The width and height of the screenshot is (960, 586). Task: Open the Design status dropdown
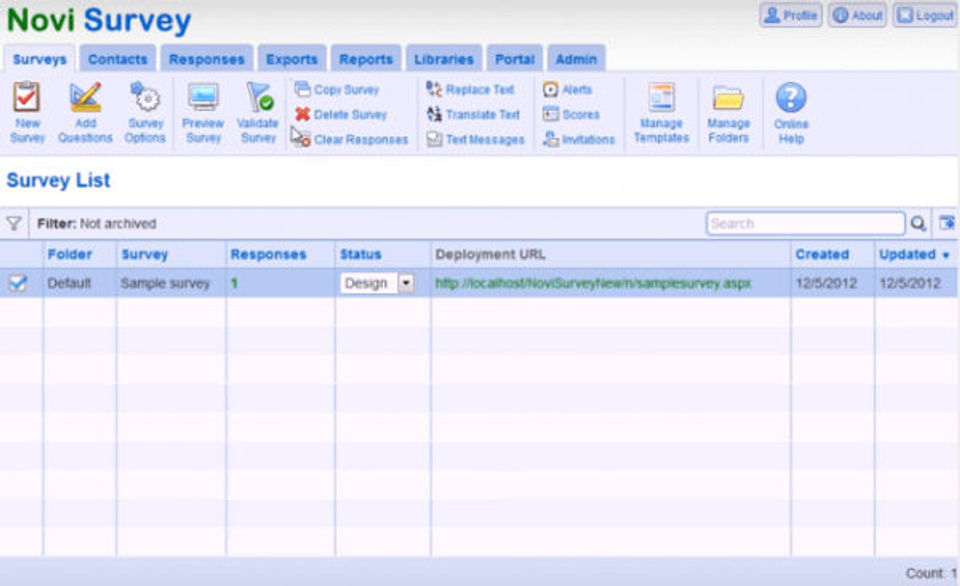[377, 283]
